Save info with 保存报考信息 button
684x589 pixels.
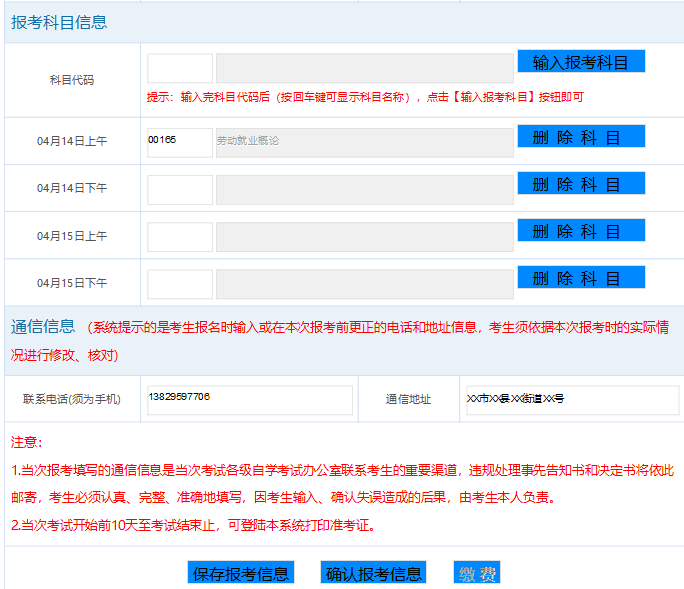pos(241,572)
